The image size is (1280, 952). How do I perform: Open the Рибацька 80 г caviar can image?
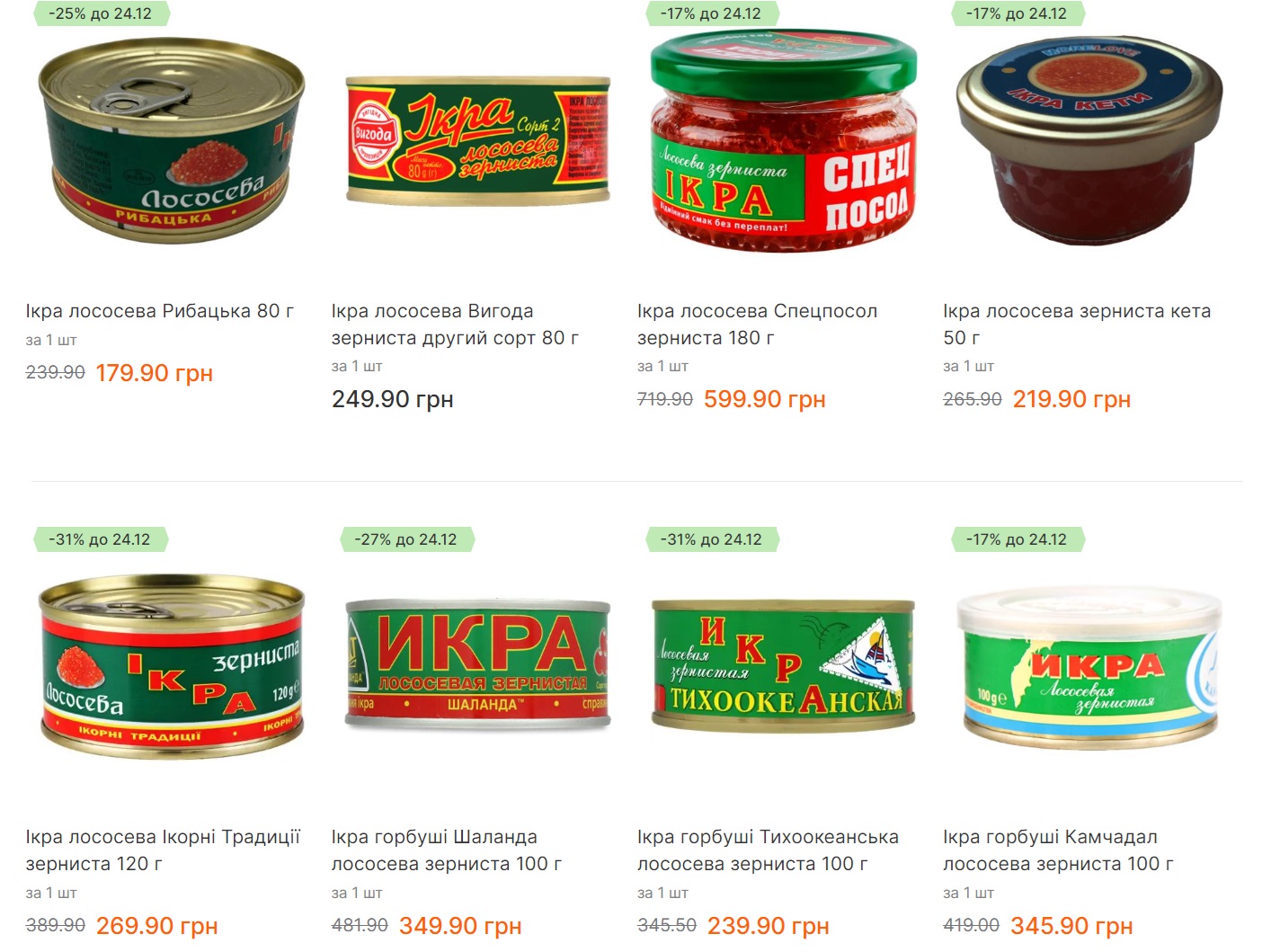pyautogui.click(x=172, y=141)
